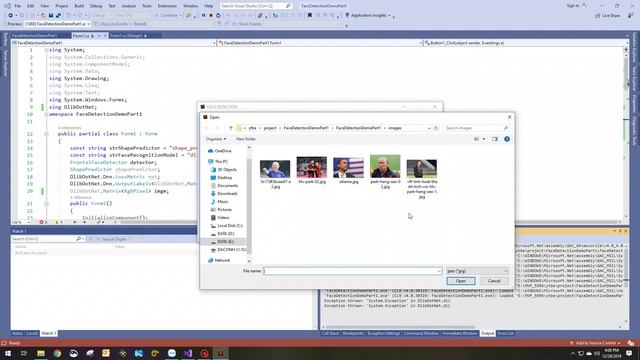The width and height of the screenshot is (640, 360).
Task: Open File Explorer from the taskbar
Action: 41,353
